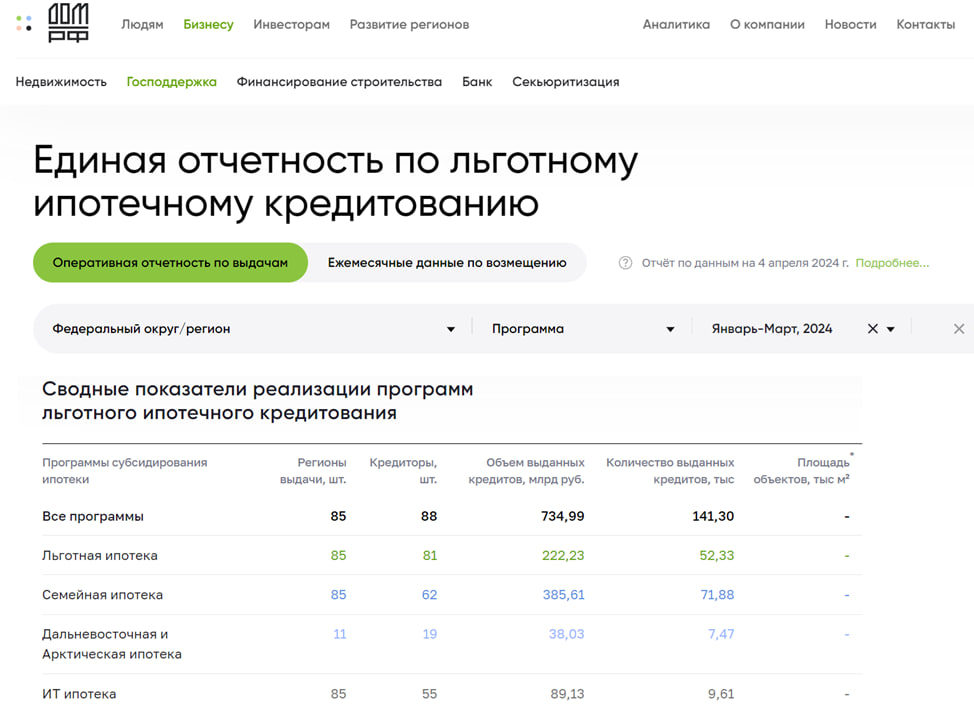Click ИТ ипотека count 9,61
Viewport: 974px width, 719px height.
click(x=721, y=694)
